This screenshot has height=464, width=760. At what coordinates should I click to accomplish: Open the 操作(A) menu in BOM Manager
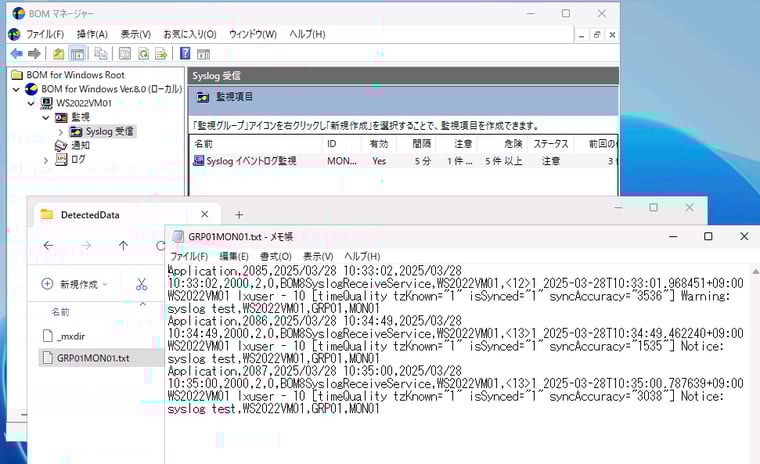[92, 34]
